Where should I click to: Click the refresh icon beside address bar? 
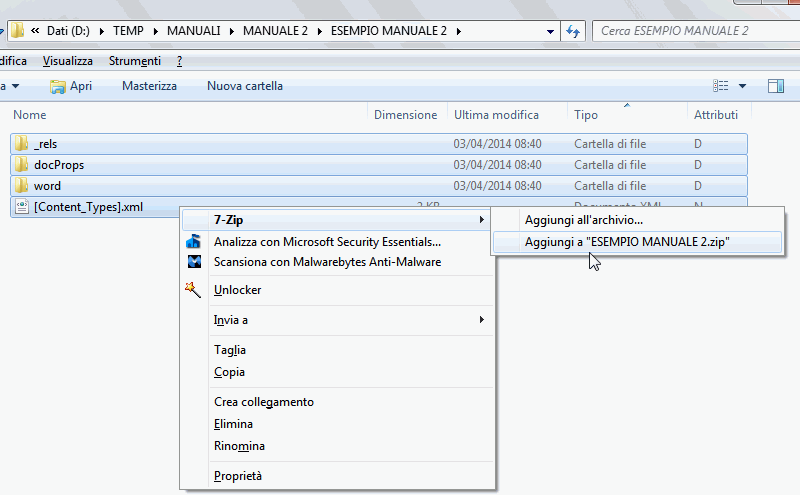point(573,31)
